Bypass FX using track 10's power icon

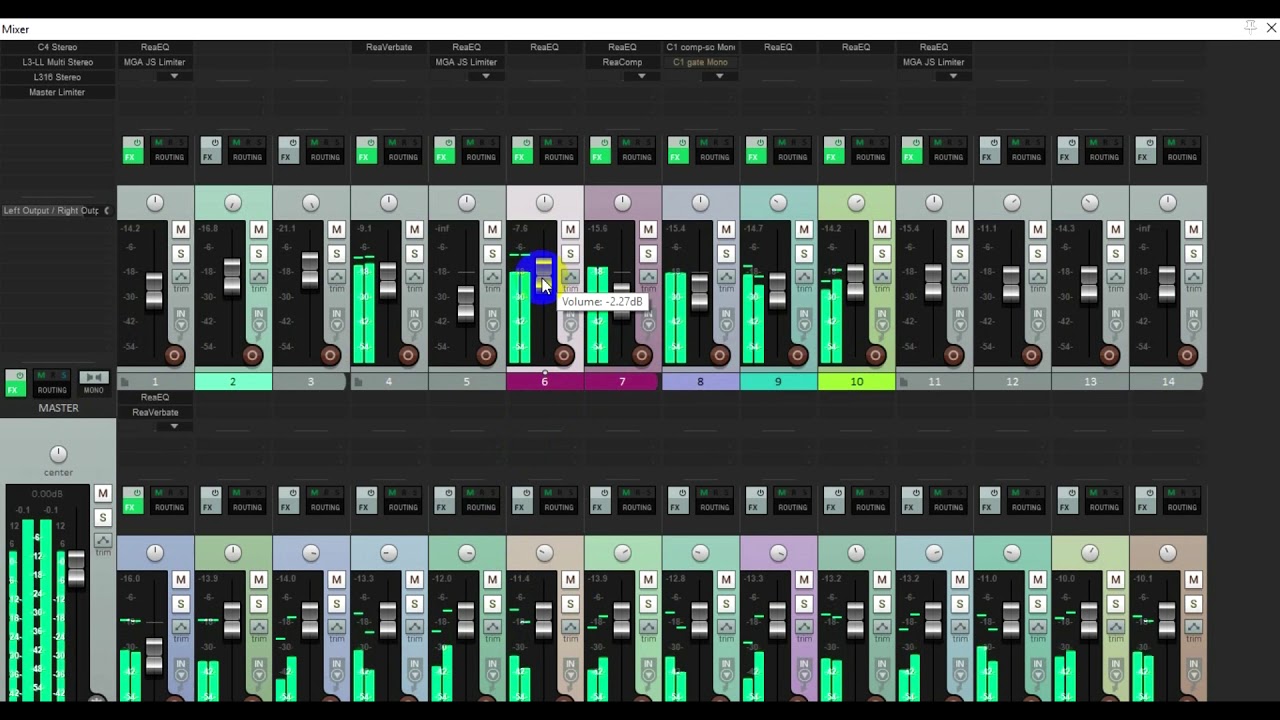(x=838, y=143)
